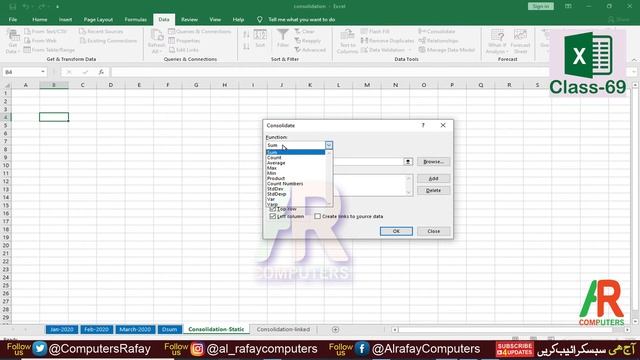Click the Browse button

(x=433, y=162)
